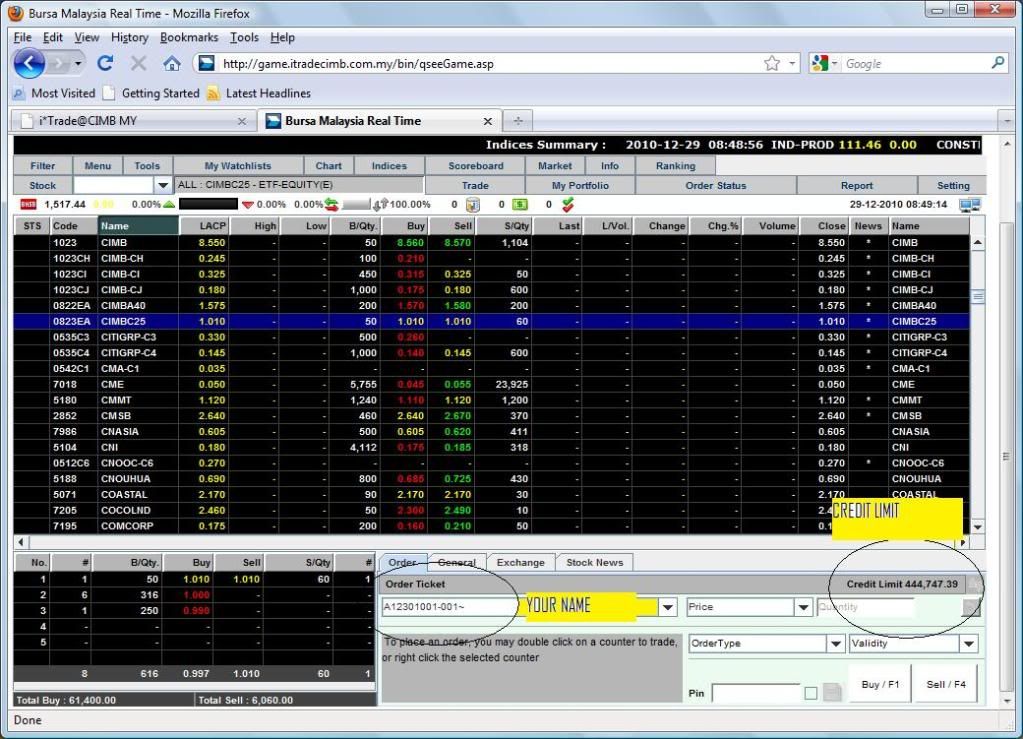1023x739 pixels.
Task: Click the browser Reload icon
Action: (105, 64)
